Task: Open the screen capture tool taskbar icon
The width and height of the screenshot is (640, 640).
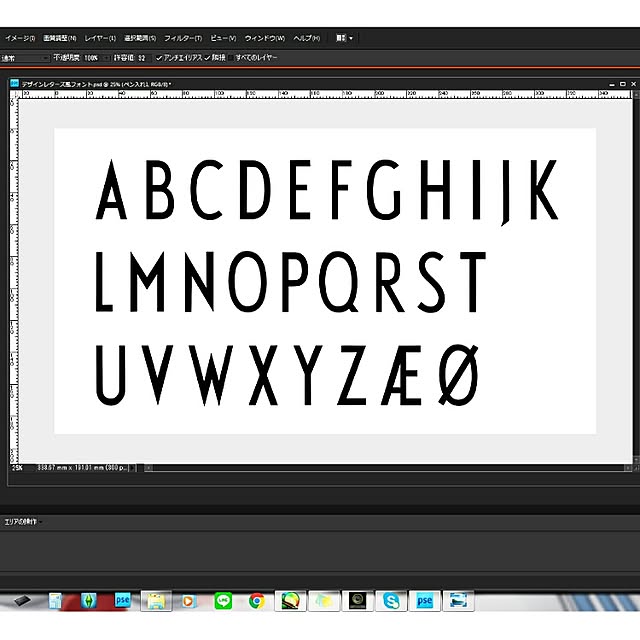Action: tap(458, 601)
